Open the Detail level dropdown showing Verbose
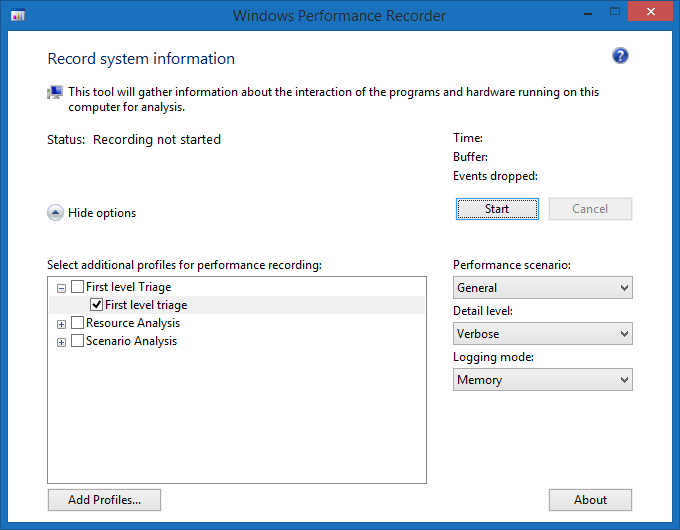The height and width of the screenshot is (530, 680). click(542, 334)
